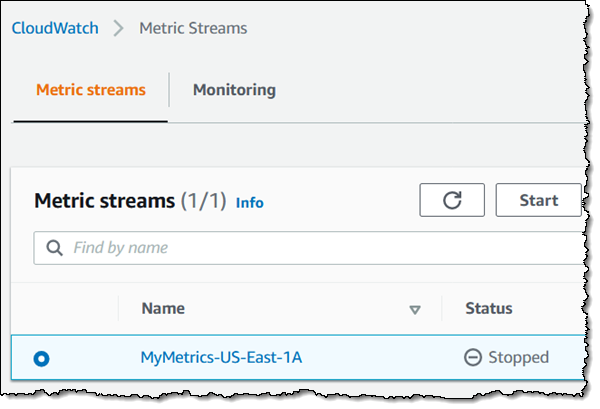Click the breadcrumb chevron separator

(x=118, y=28)
